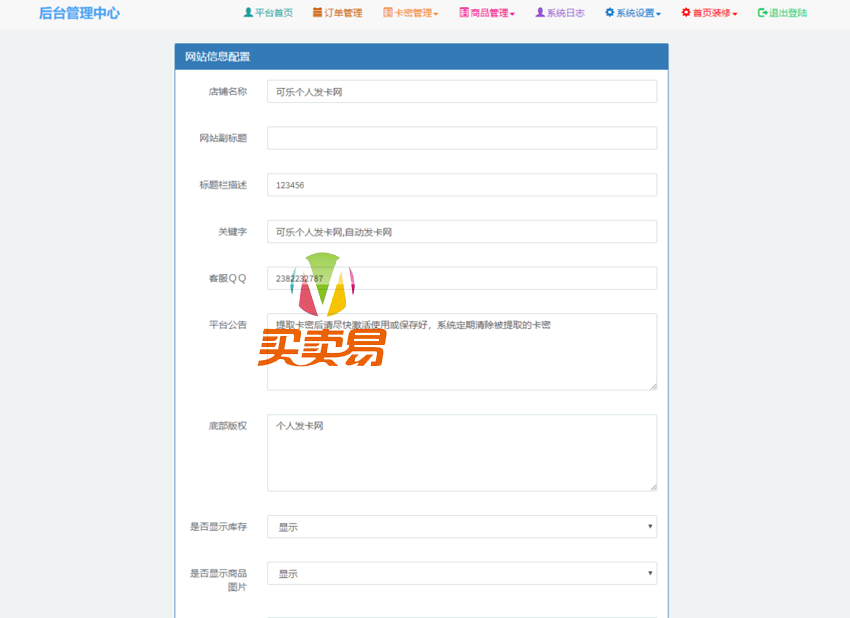Click the orange icon beside 卡密管理
This screenshot has width=850, height=618.
pyautogui.click(x=388, y=13)
